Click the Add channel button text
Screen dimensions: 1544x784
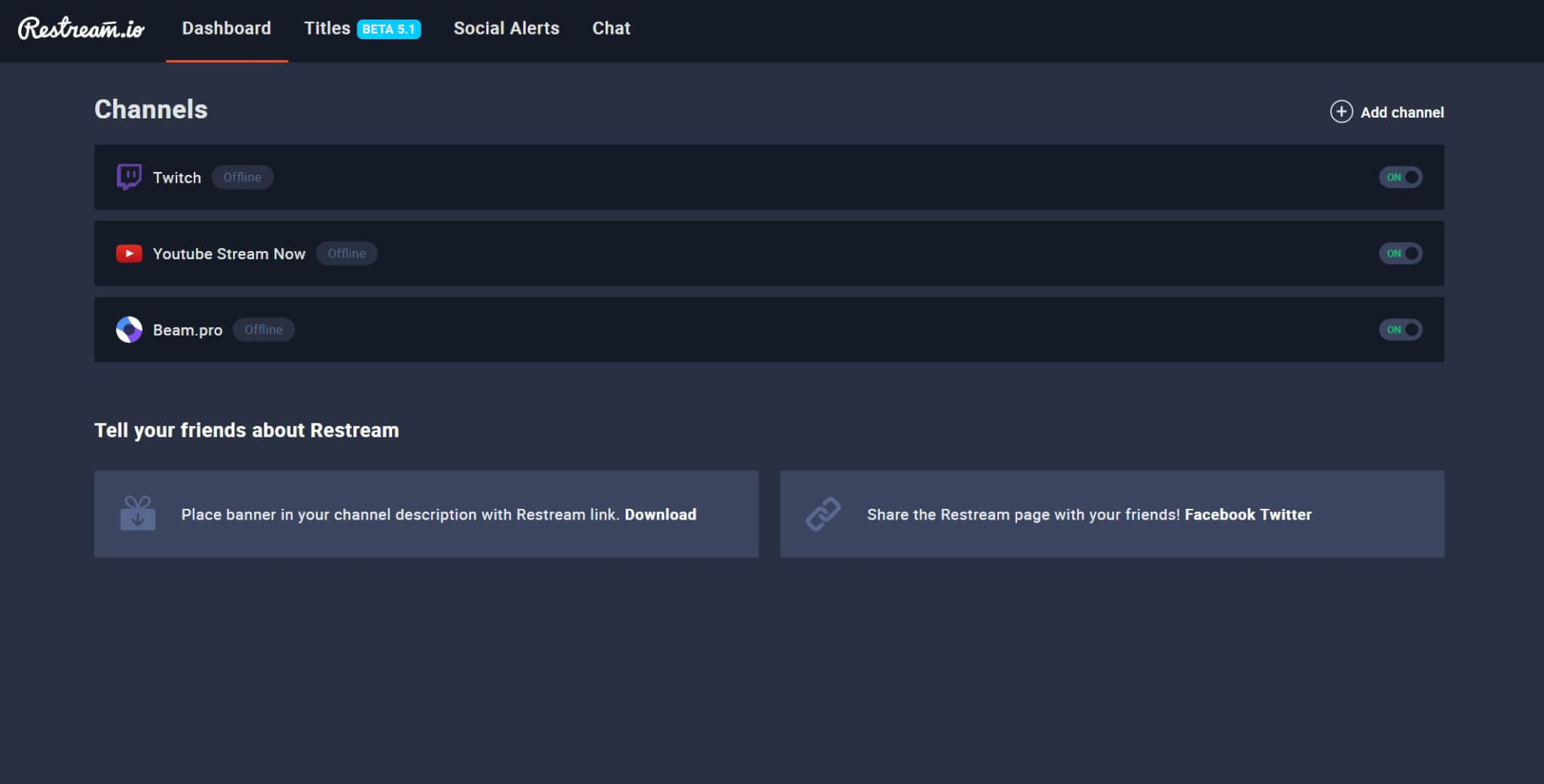click(1402, 112)
